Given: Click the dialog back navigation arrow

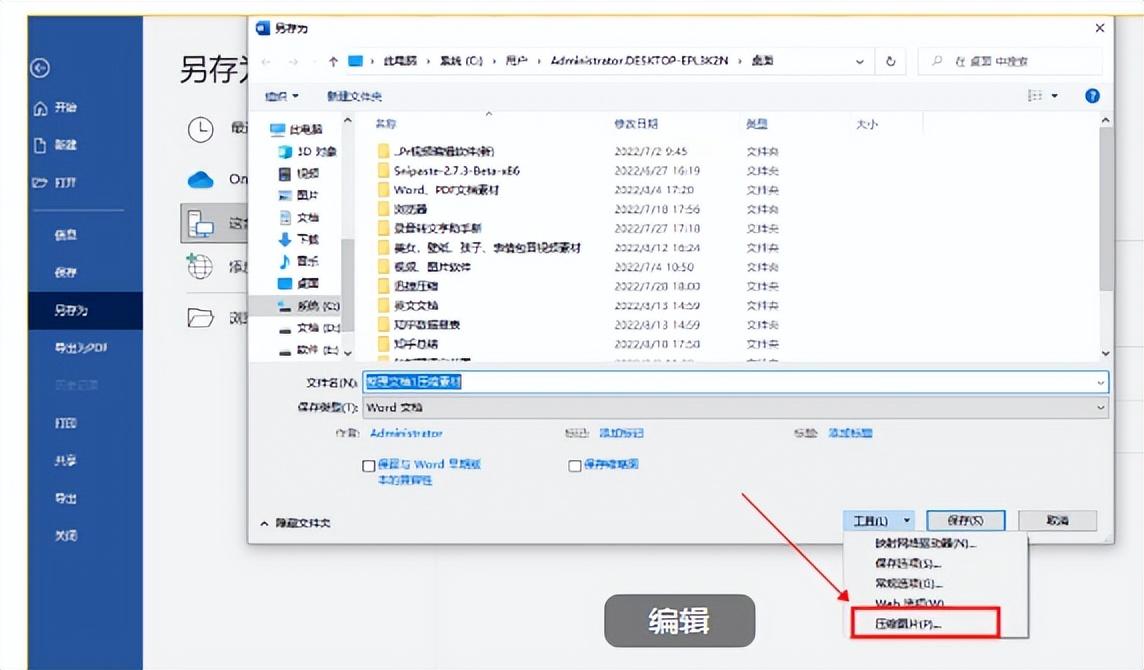Looking at the screenshot, I should pos(266,61).
